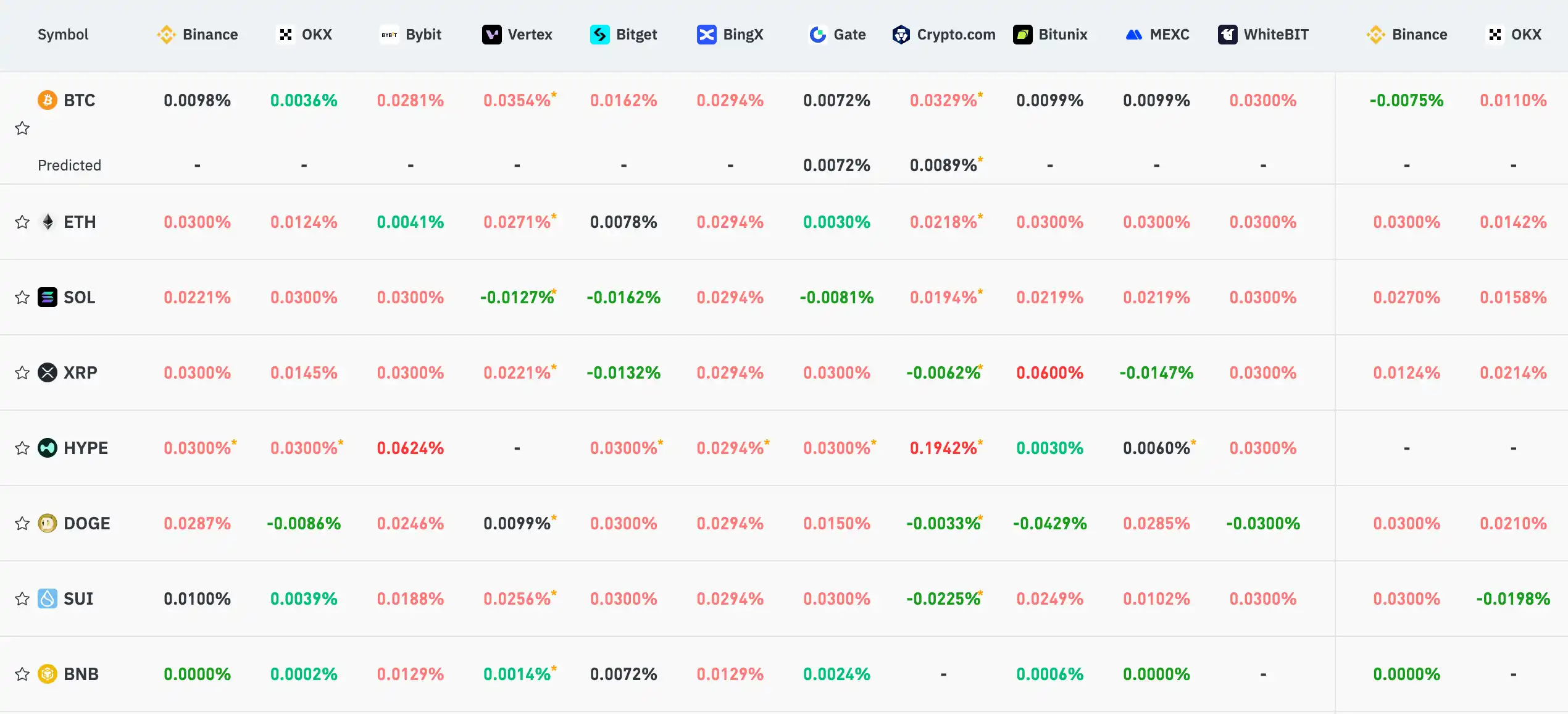
Task: Click the Crypto.com exchange logo
Action: pyautogui.click(x=901, y=35)
